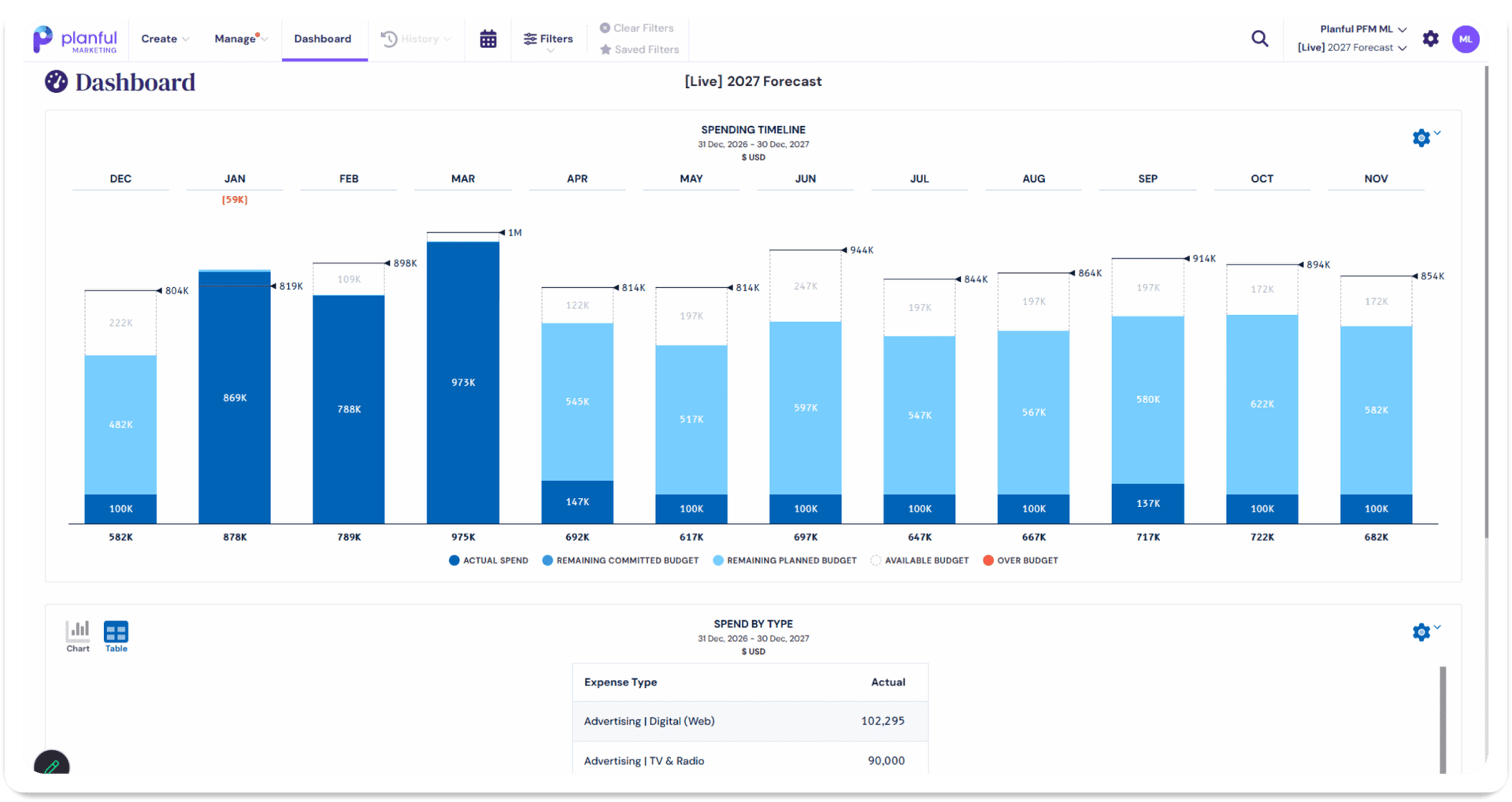Viewport: 1512px width, 802px height.
Task: Click the December 482K planned budget bar
Action: (120, 425)
